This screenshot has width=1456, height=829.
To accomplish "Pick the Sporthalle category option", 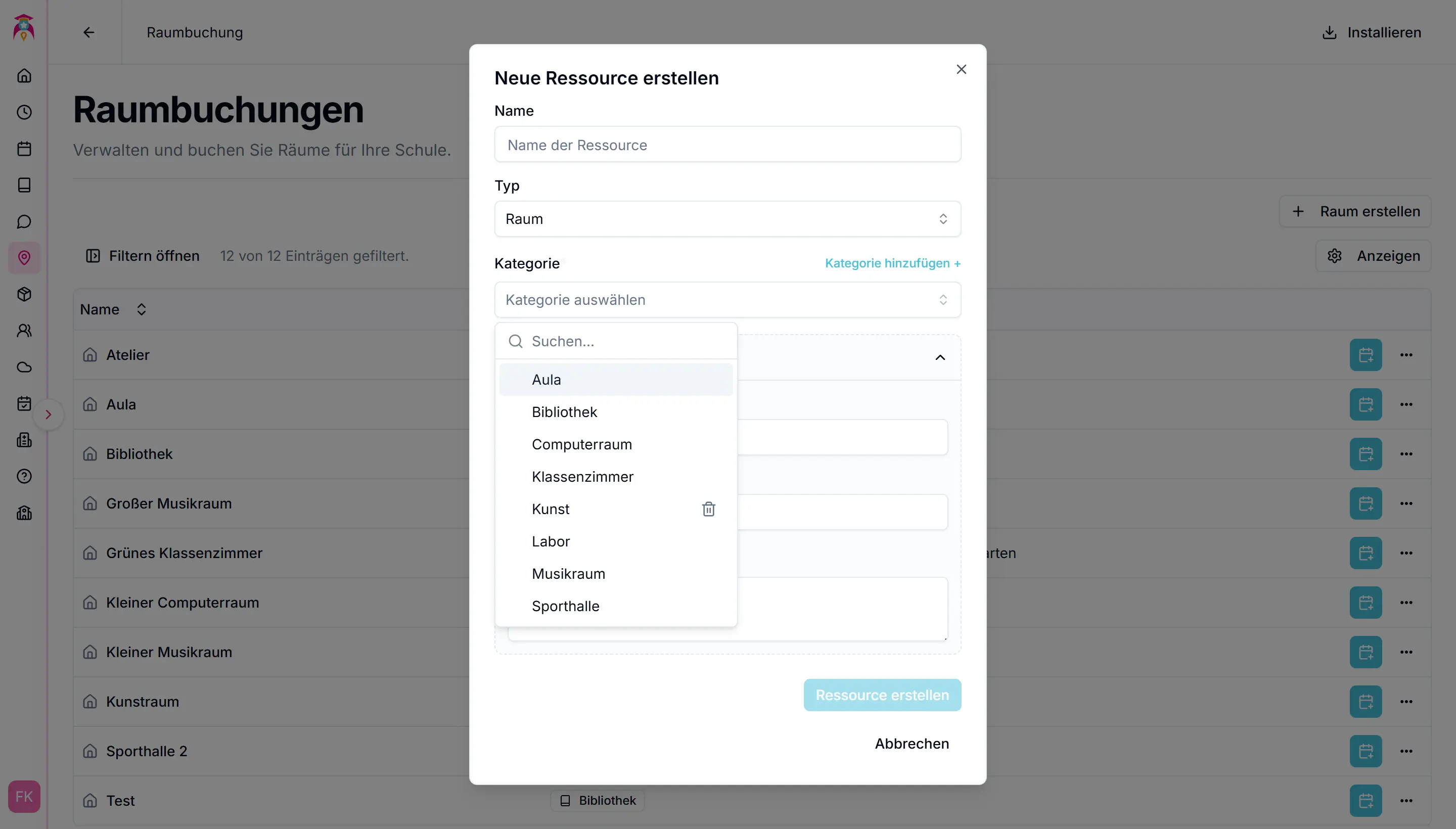I will tap(565, 607).
